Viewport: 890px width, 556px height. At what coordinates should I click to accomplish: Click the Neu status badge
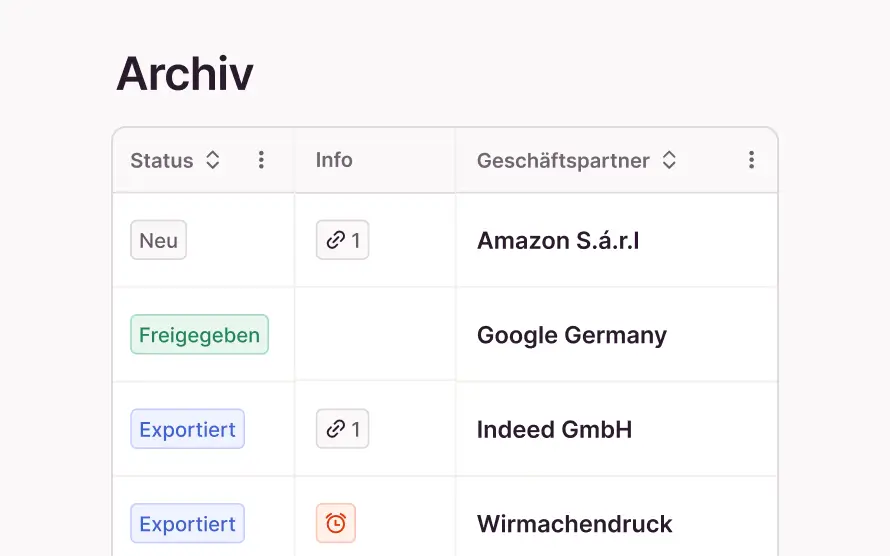(158, 240)
